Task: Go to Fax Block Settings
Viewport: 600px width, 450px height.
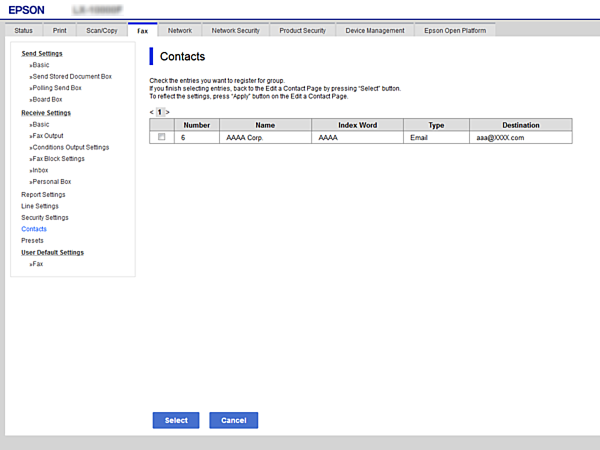Action: coord(59,159)
